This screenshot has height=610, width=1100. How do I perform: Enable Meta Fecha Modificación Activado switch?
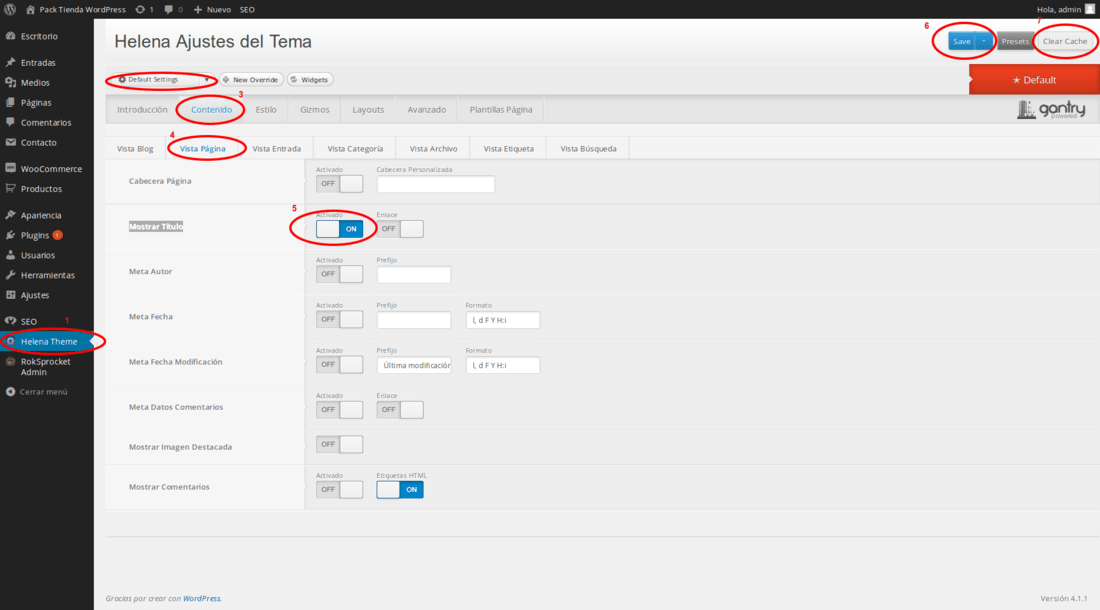point(340,365)
